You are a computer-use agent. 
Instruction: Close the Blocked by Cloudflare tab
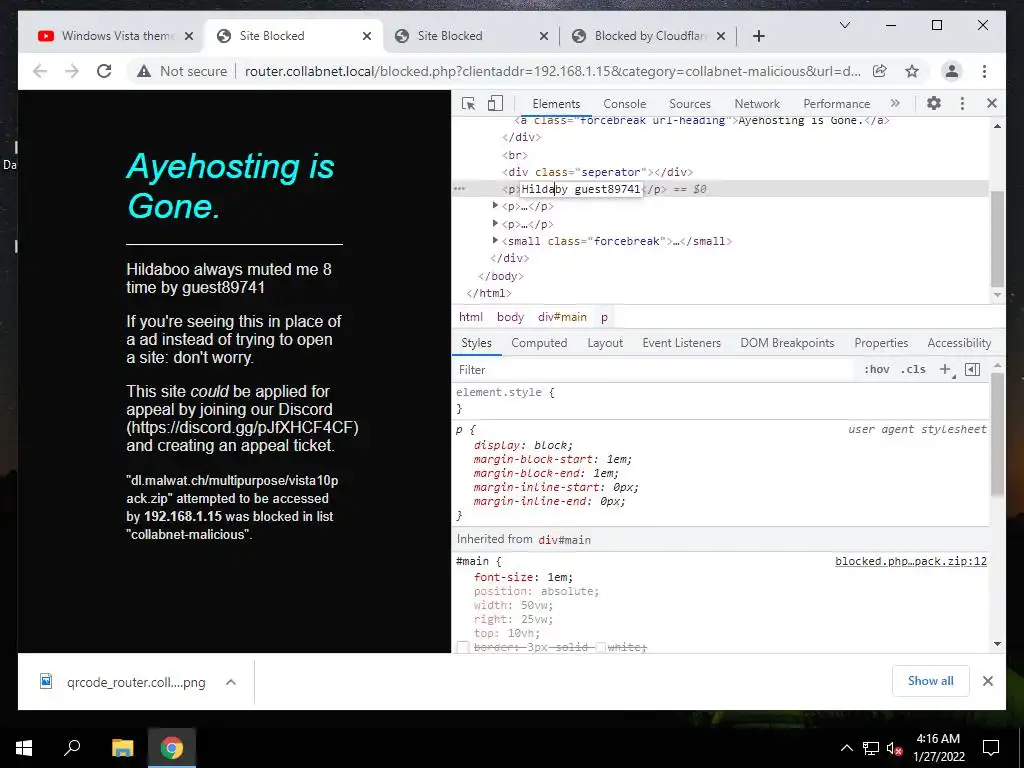pos(721,36)
